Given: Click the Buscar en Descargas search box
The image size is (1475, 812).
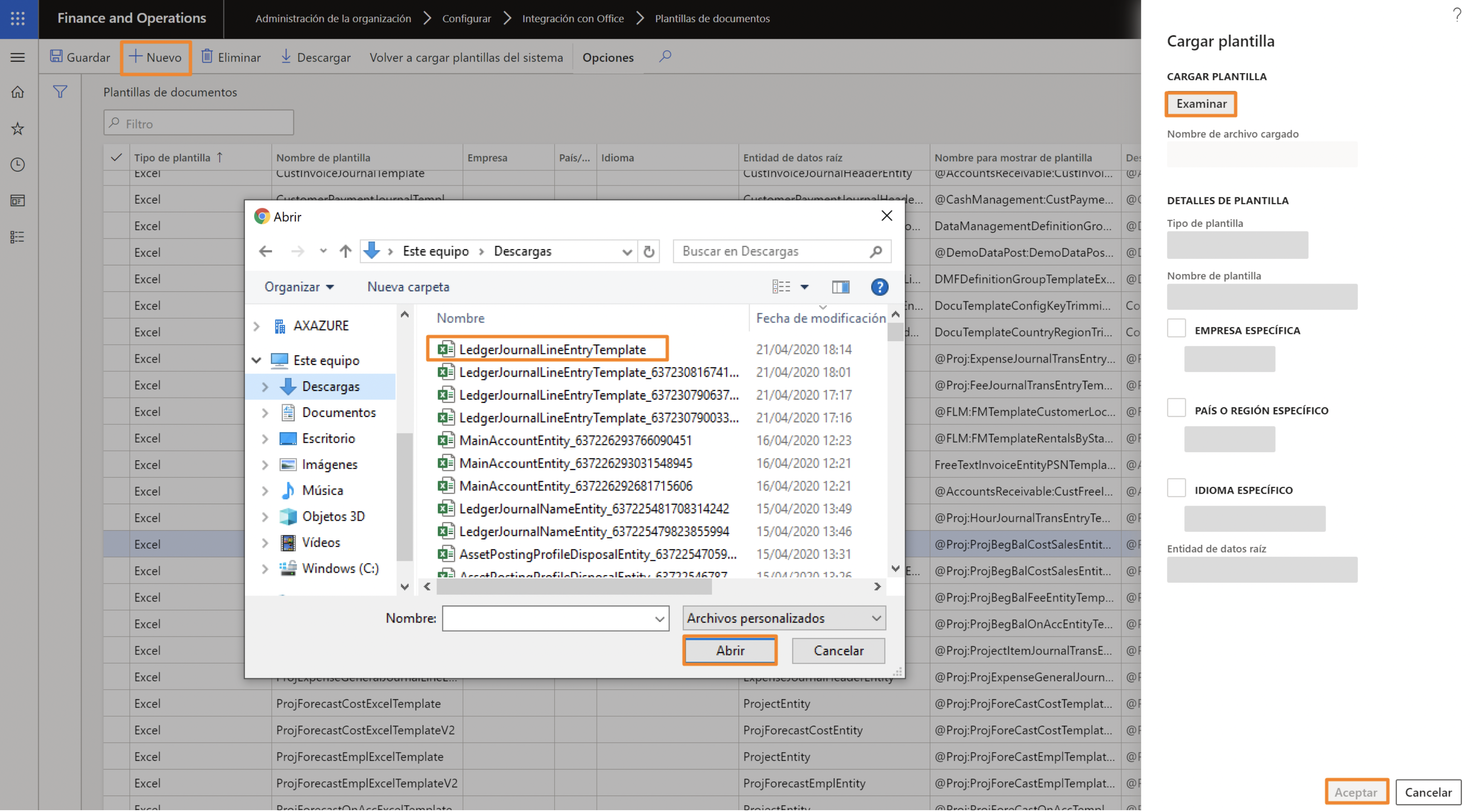Looking at the screenshot, I should [x=781, y=251].
